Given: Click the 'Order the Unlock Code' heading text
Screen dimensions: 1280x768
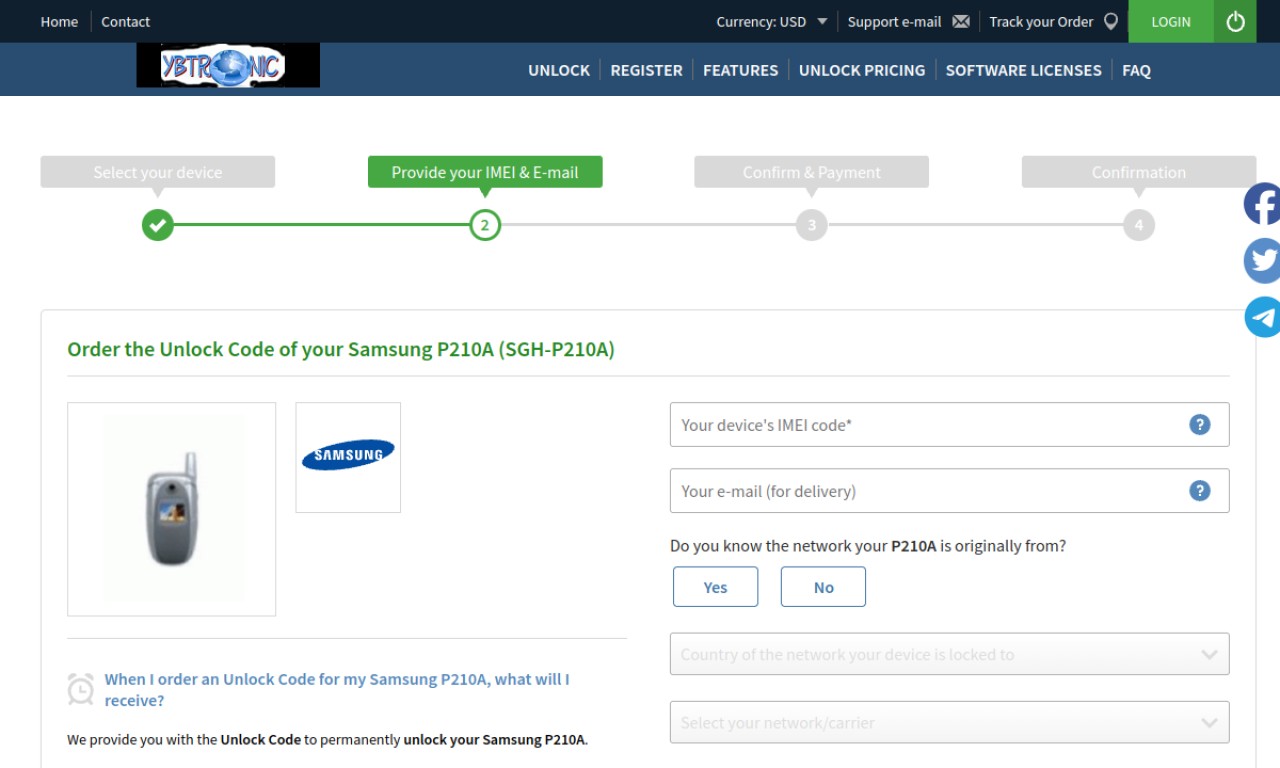Looking at the screenshot, I should [x=341, y=350].
